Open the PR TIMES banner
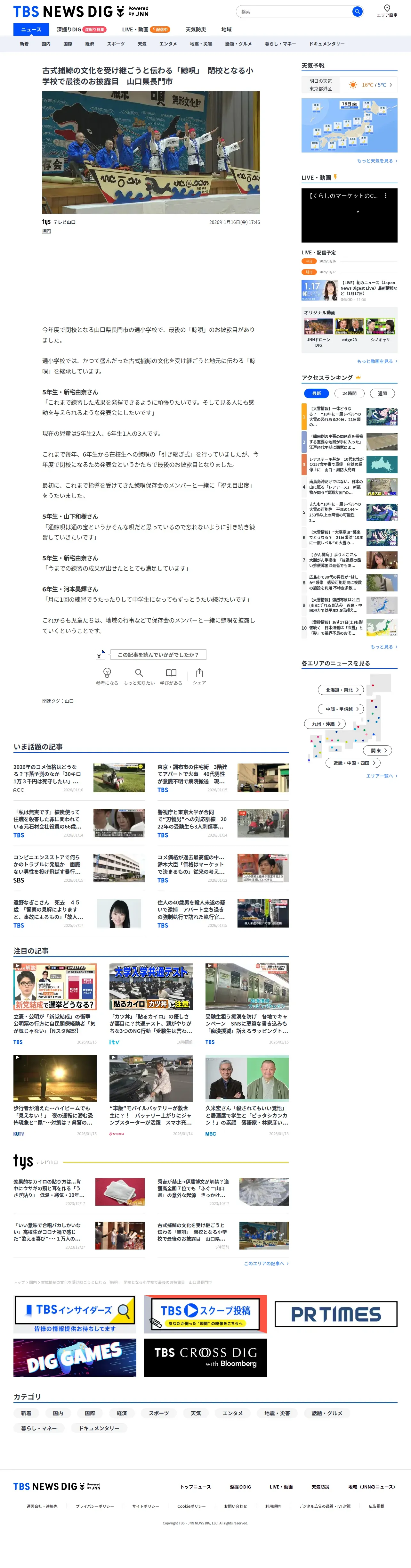 click(335, 1314)
